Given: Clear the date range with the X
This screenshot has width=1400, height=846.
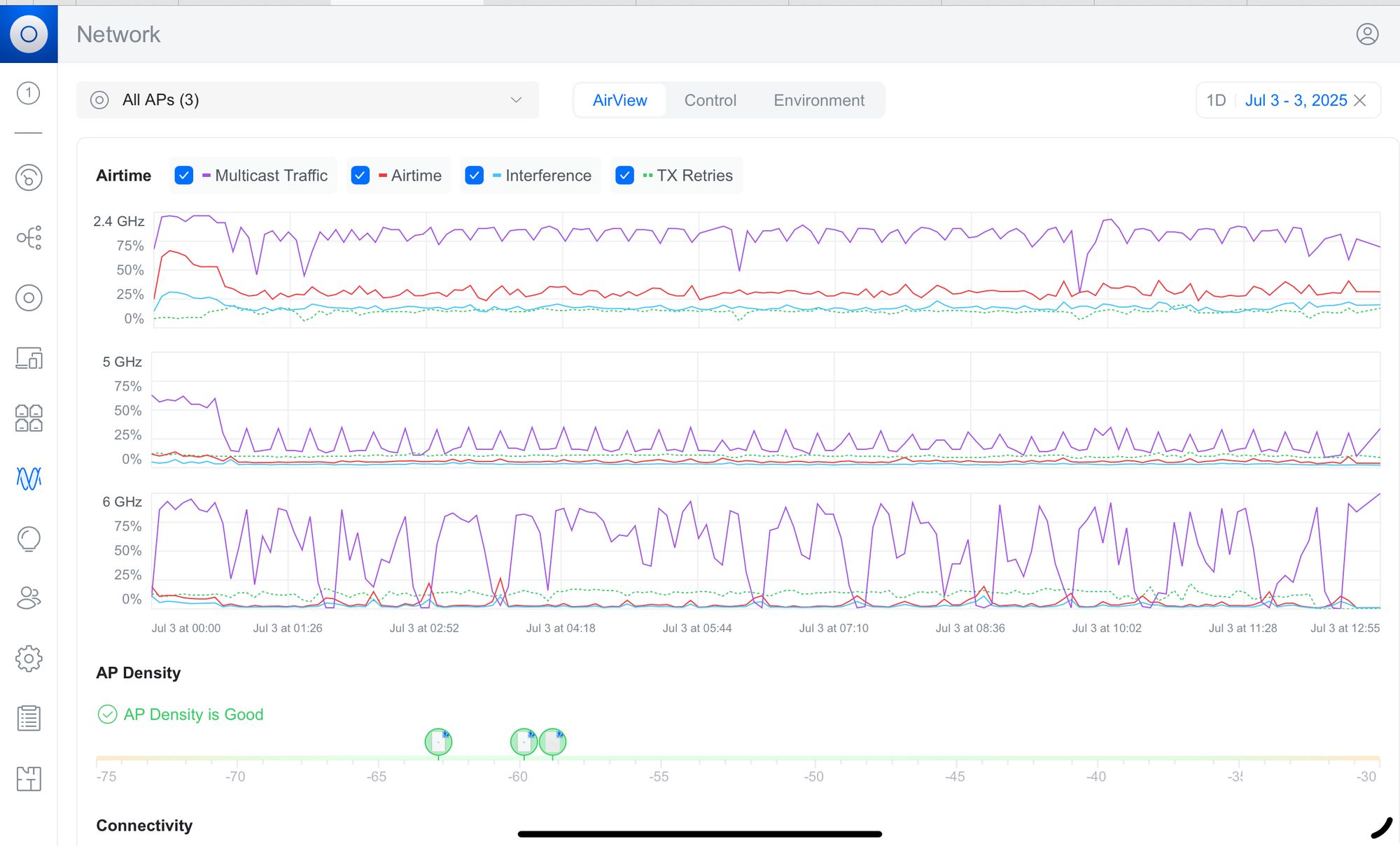Looking at the screenshot, I should 1360,100.
